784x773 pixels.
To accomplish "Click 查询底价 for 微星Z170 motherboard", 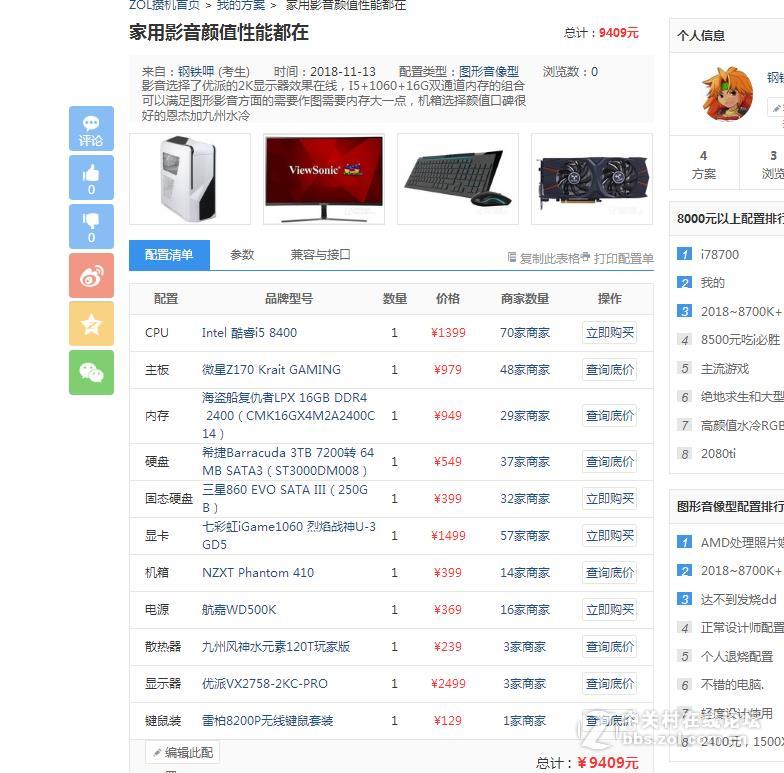I will click(610, 370).
